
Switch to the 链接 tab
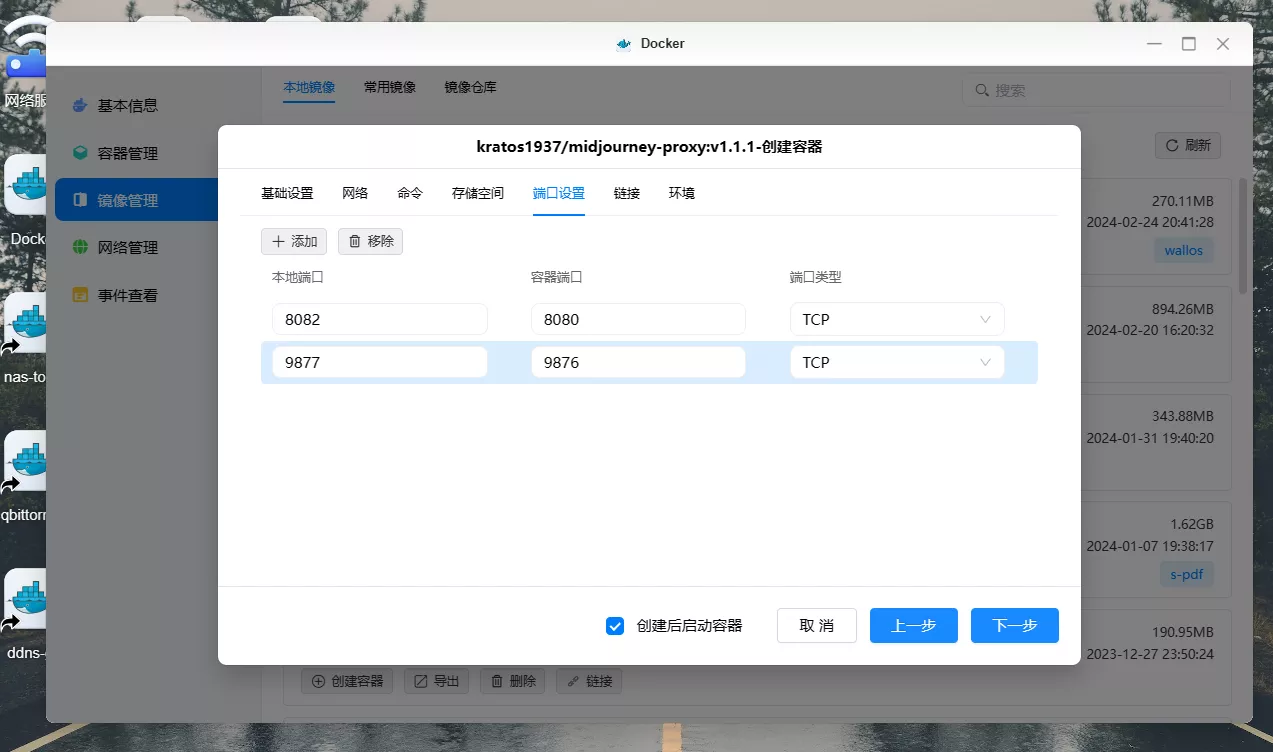tap(627, 193)
